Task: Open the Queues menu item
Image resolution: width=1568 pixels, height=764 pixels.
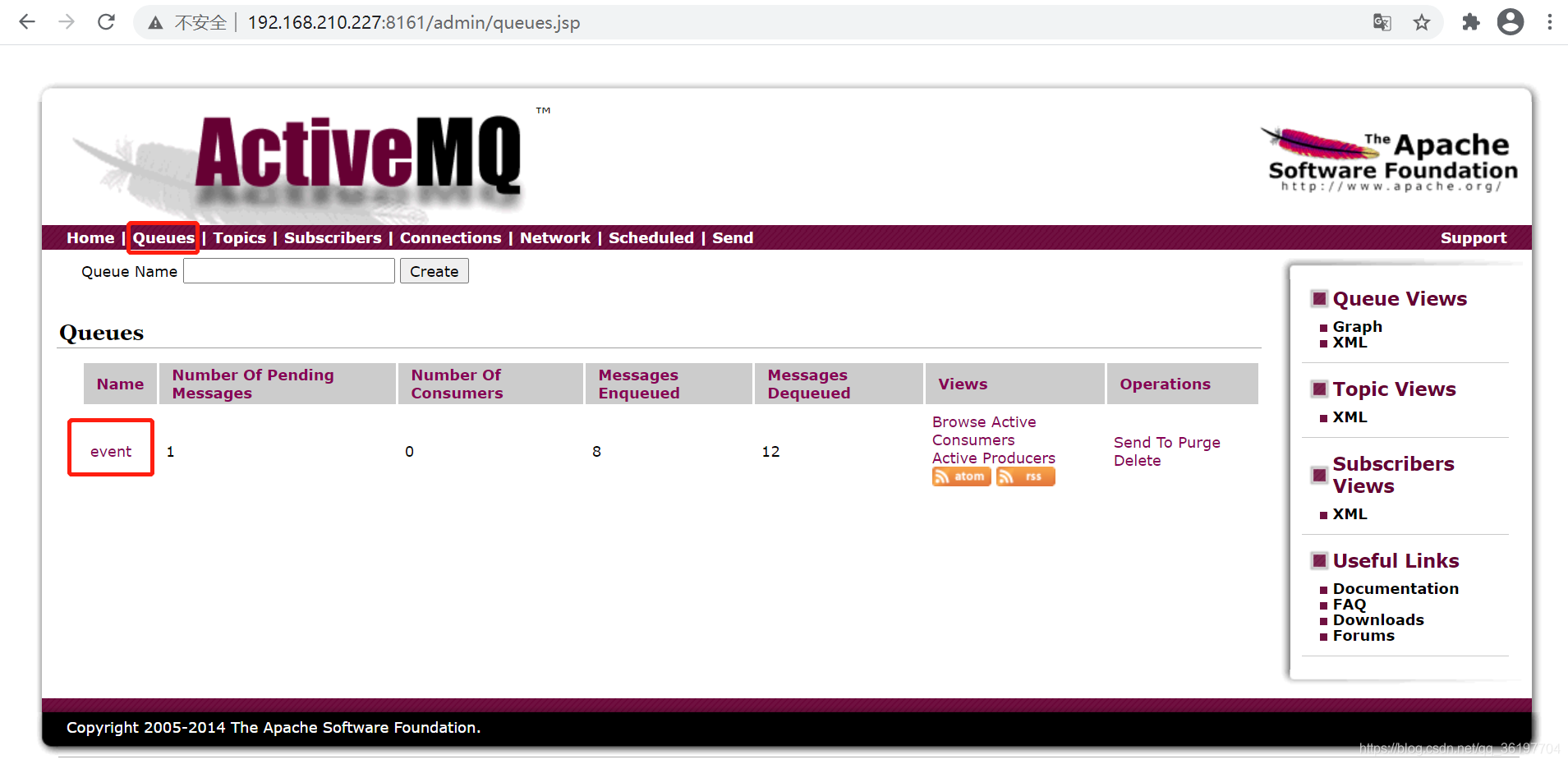Action: tap(163, 237)
